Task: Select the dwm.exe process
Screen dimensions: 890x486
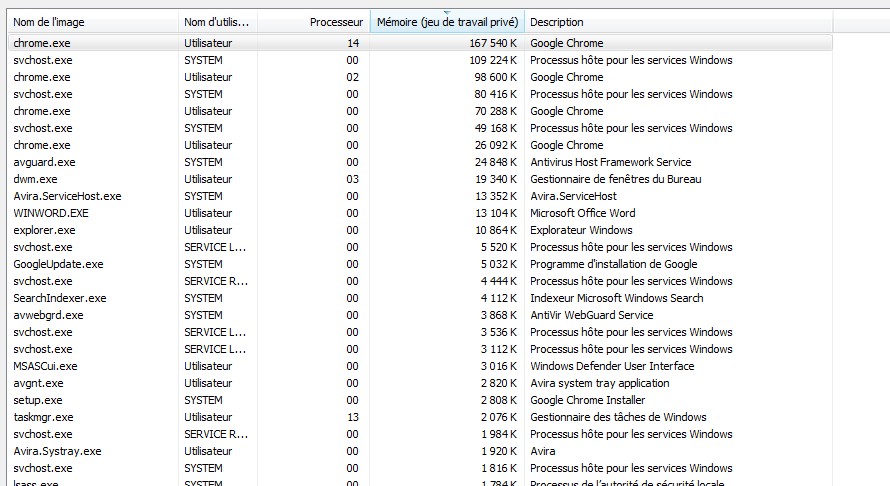Action: 420,179
